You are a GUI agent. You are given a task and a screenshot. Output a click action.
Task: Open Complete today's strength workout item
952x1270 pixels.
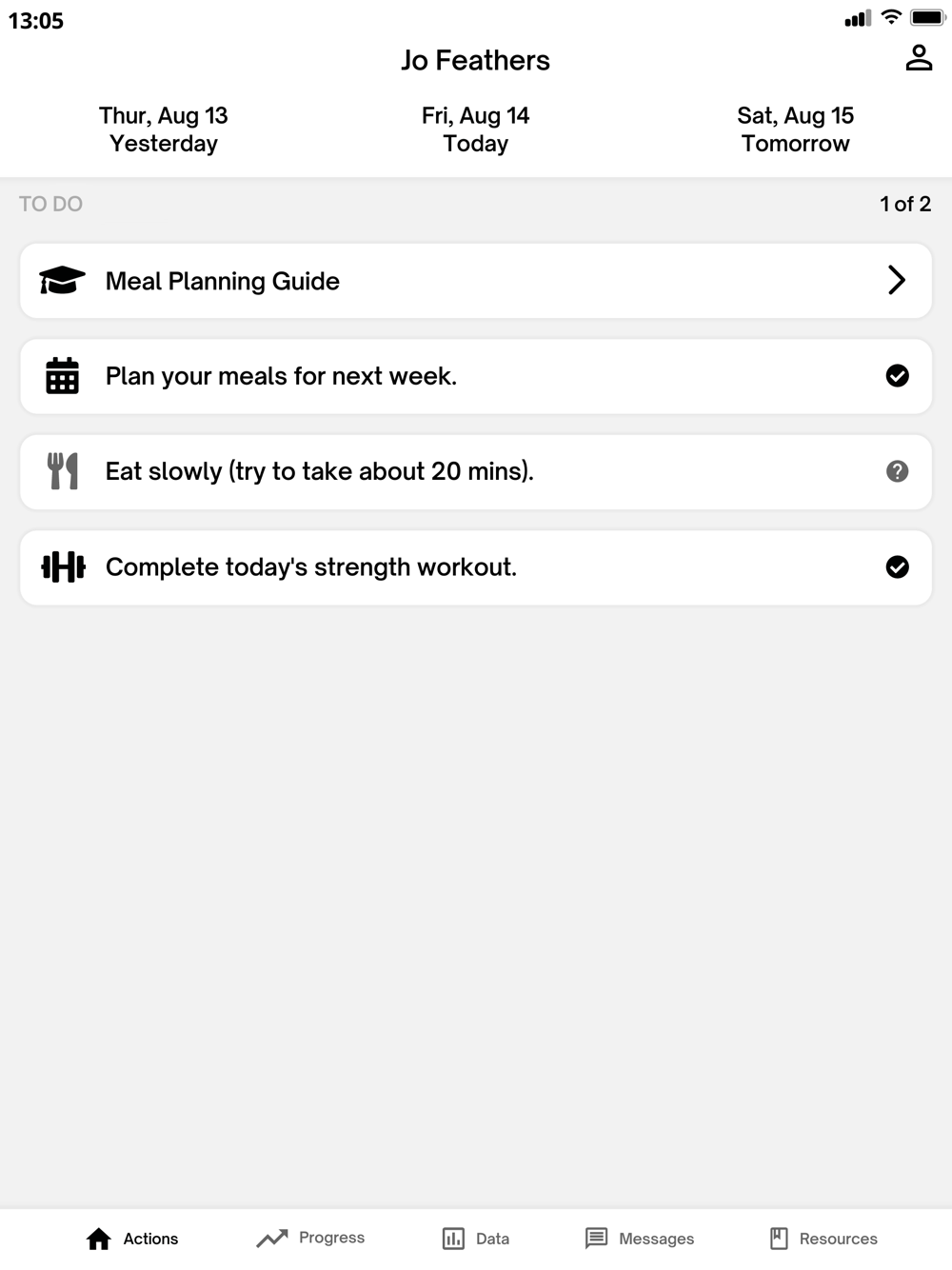tap(476, 567)
